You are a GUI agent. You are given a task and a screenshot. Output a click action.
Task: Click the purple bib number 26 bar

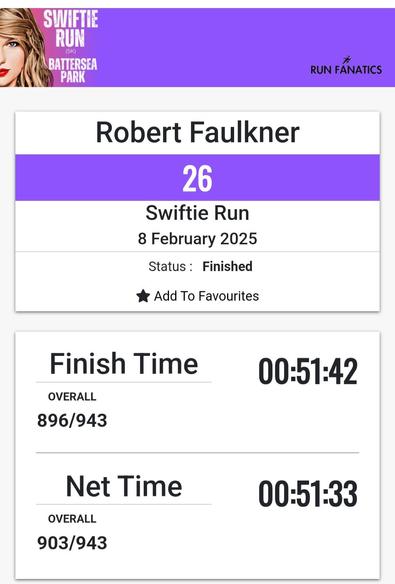(198, 178)
